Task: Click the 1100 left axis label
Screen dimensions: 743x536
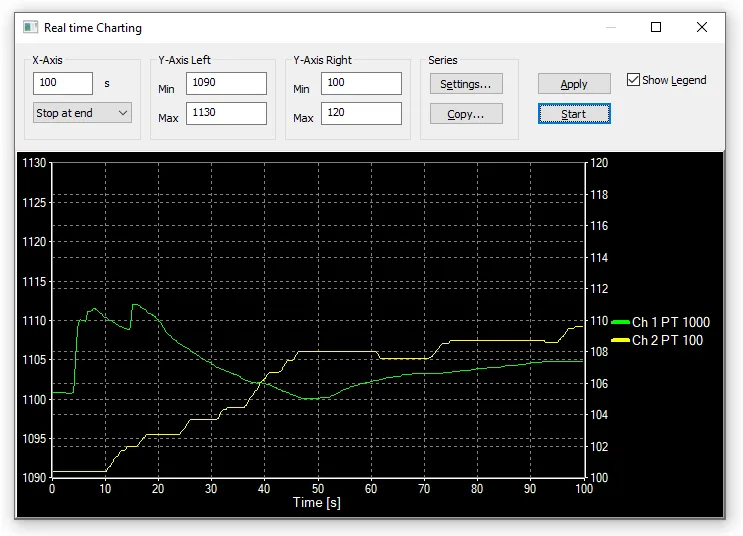Action: click(x=34, y=400)
